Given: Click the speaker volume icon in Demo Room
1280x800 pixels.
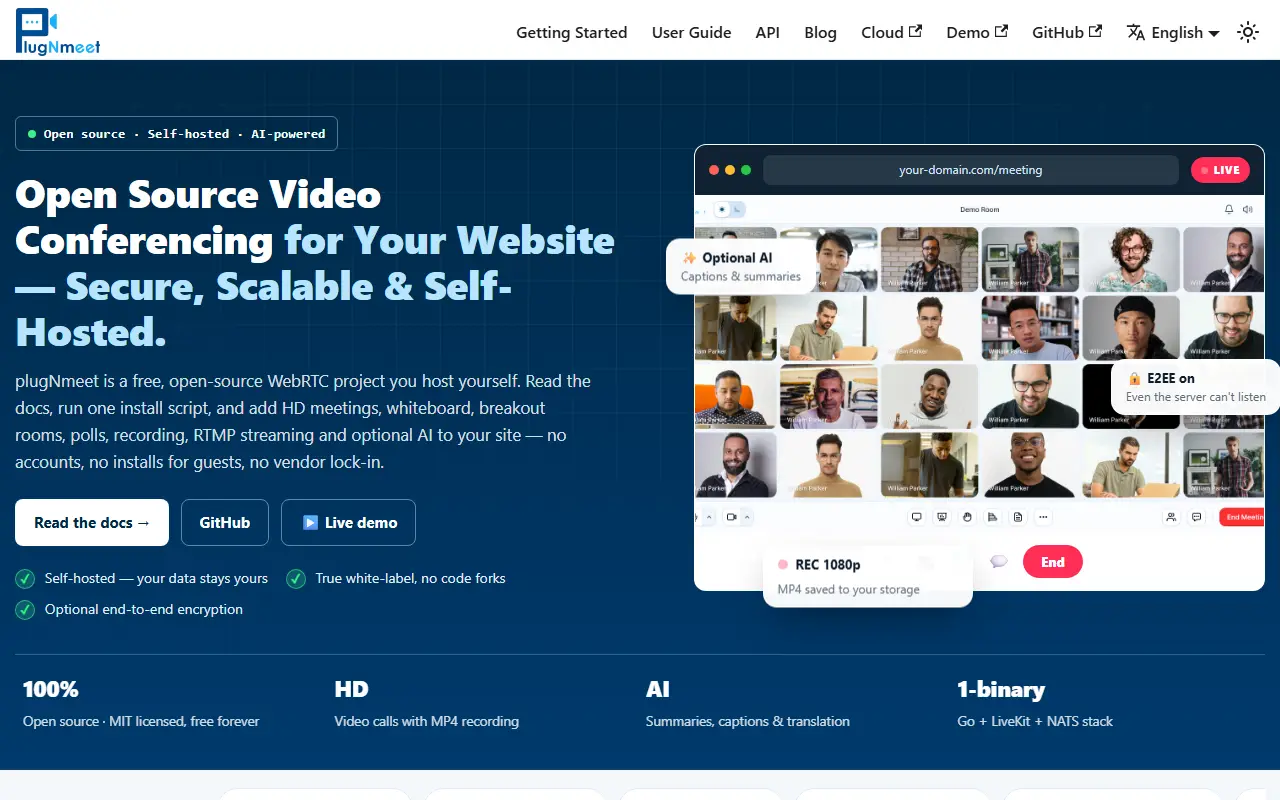Looking at the screenshot, I should coord(1247,209).
